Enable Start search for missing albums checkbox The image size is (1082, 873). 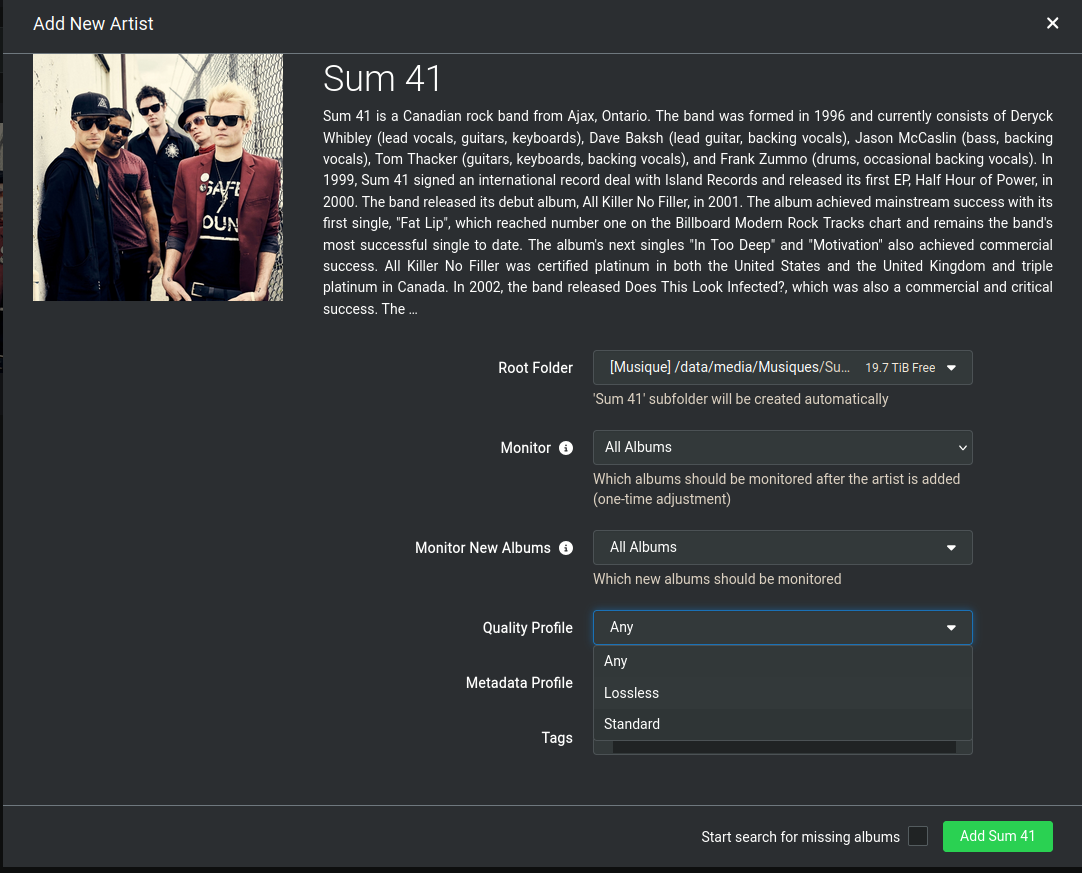tap(917, 837)
